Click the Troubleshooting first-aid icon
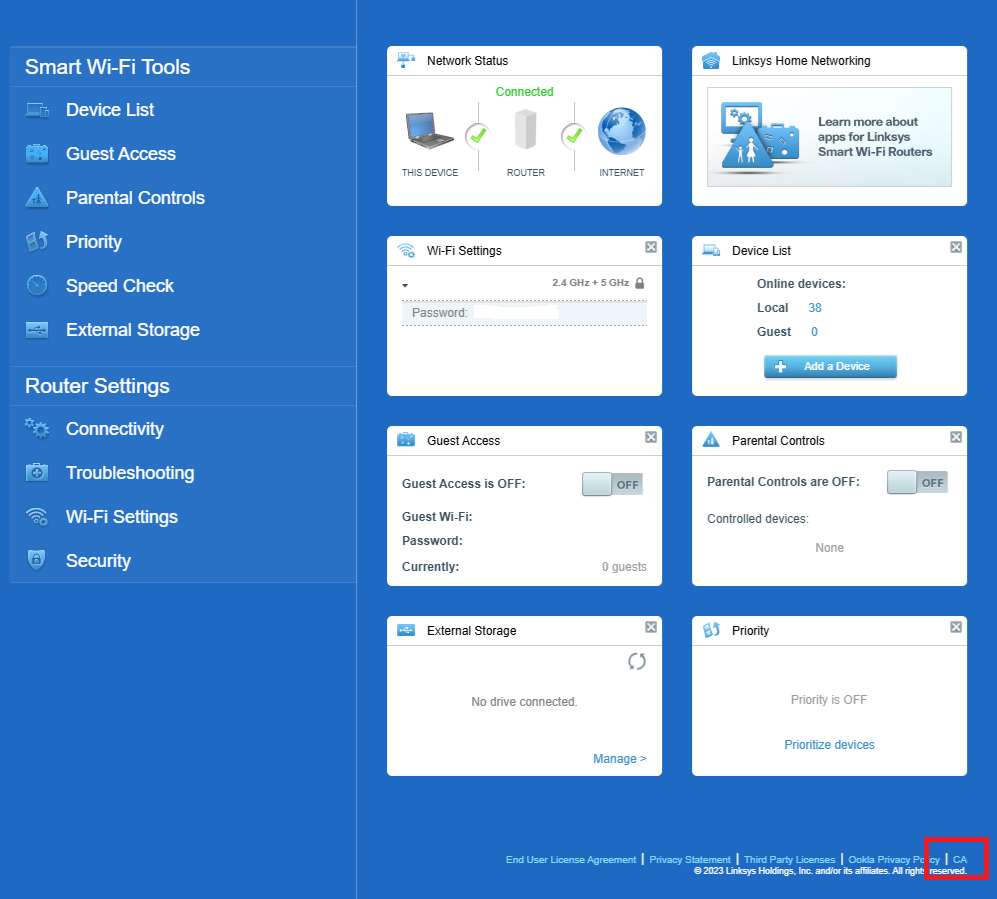The width and height of the screenshot is (997, 899). (37, 473)
